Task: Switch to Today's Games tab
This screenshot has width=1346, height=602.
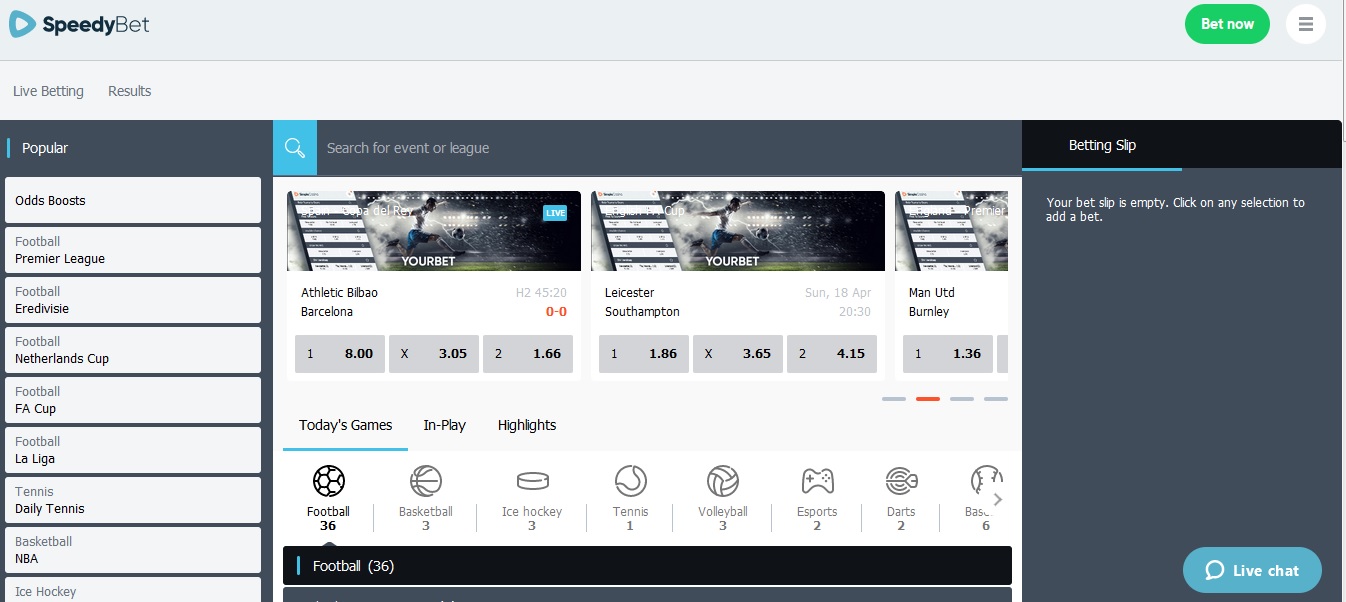Action: point(345,425)
